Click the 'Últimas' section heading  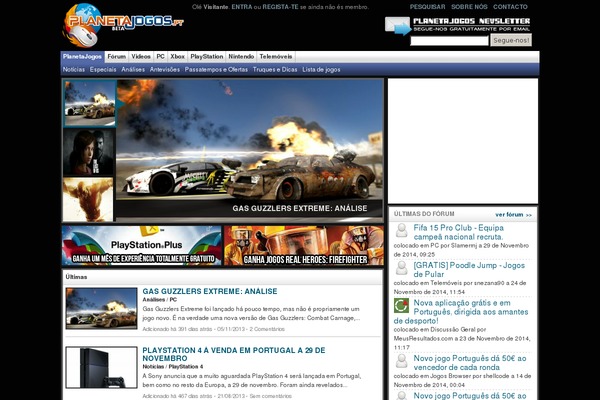point(76,277)
